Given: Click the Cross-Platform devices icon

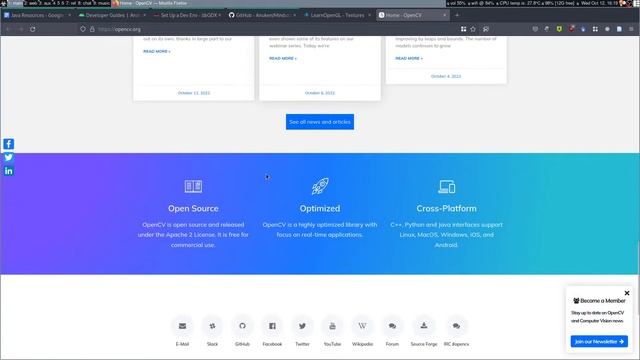Looking at the screenshot, I should pyautogui.click(x=447, y=187).
